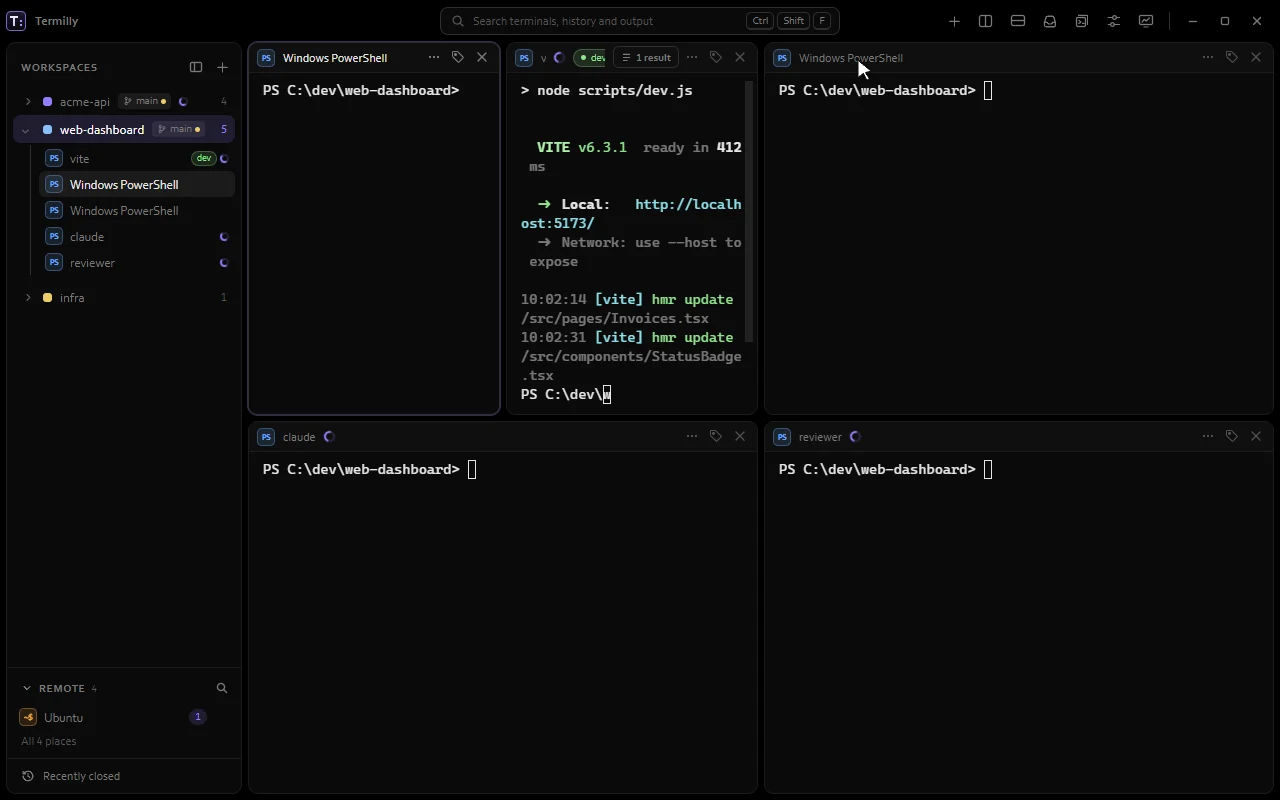Open a new terminal with the top-bar plus icon

pos(954,21)
